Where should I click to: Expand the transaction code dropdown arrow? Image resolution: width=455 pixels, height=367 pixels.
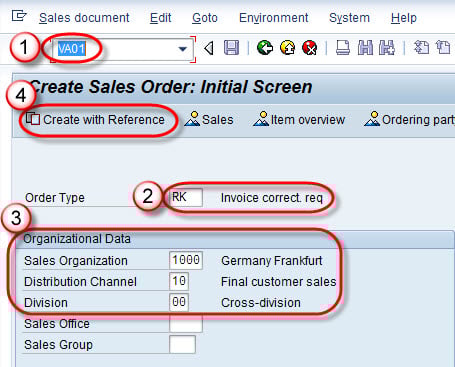182,49
